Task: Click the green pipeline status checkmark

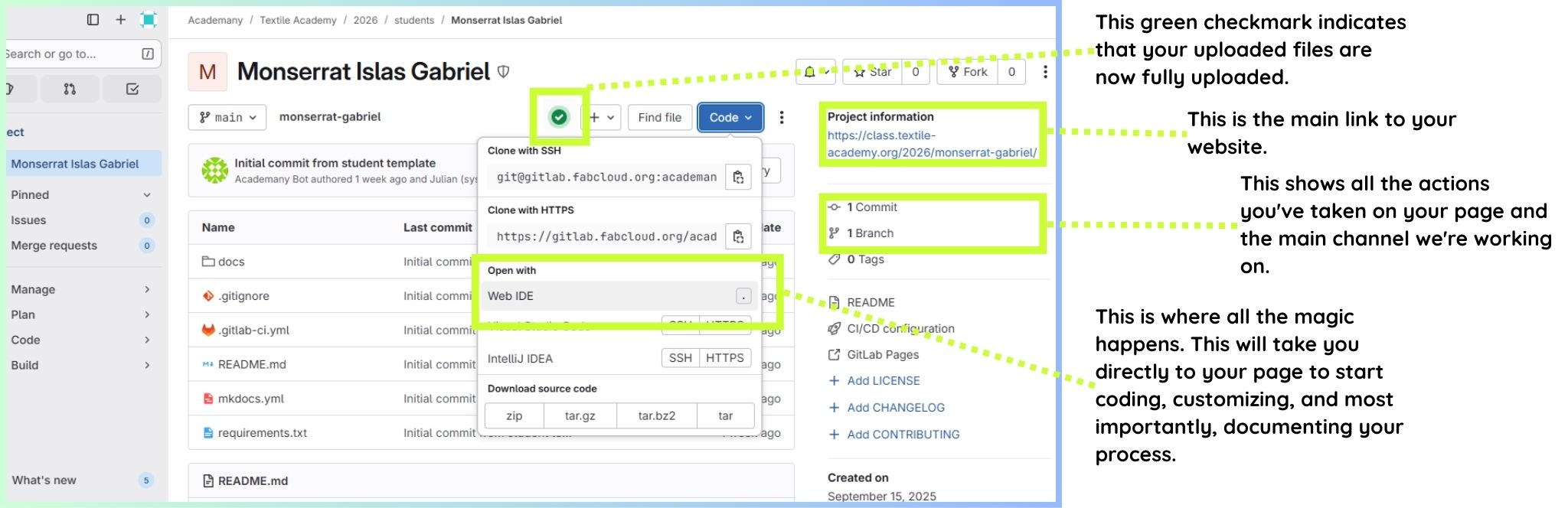Action: tap(559, 117)
